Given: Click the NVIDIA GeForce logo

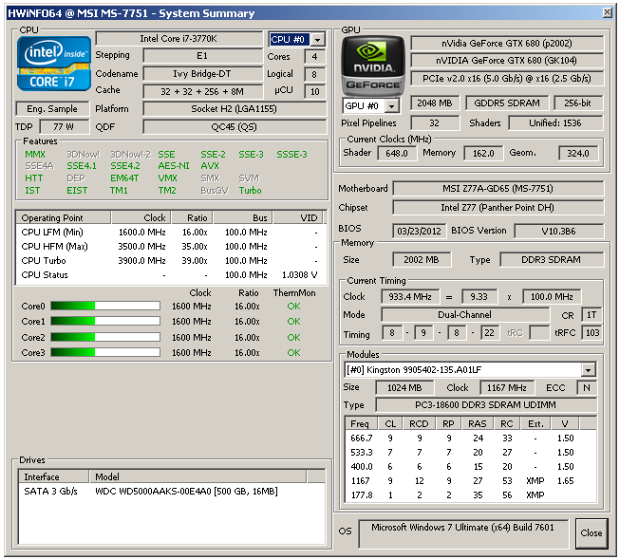Looking at the screenshot, I should (373, 65).
